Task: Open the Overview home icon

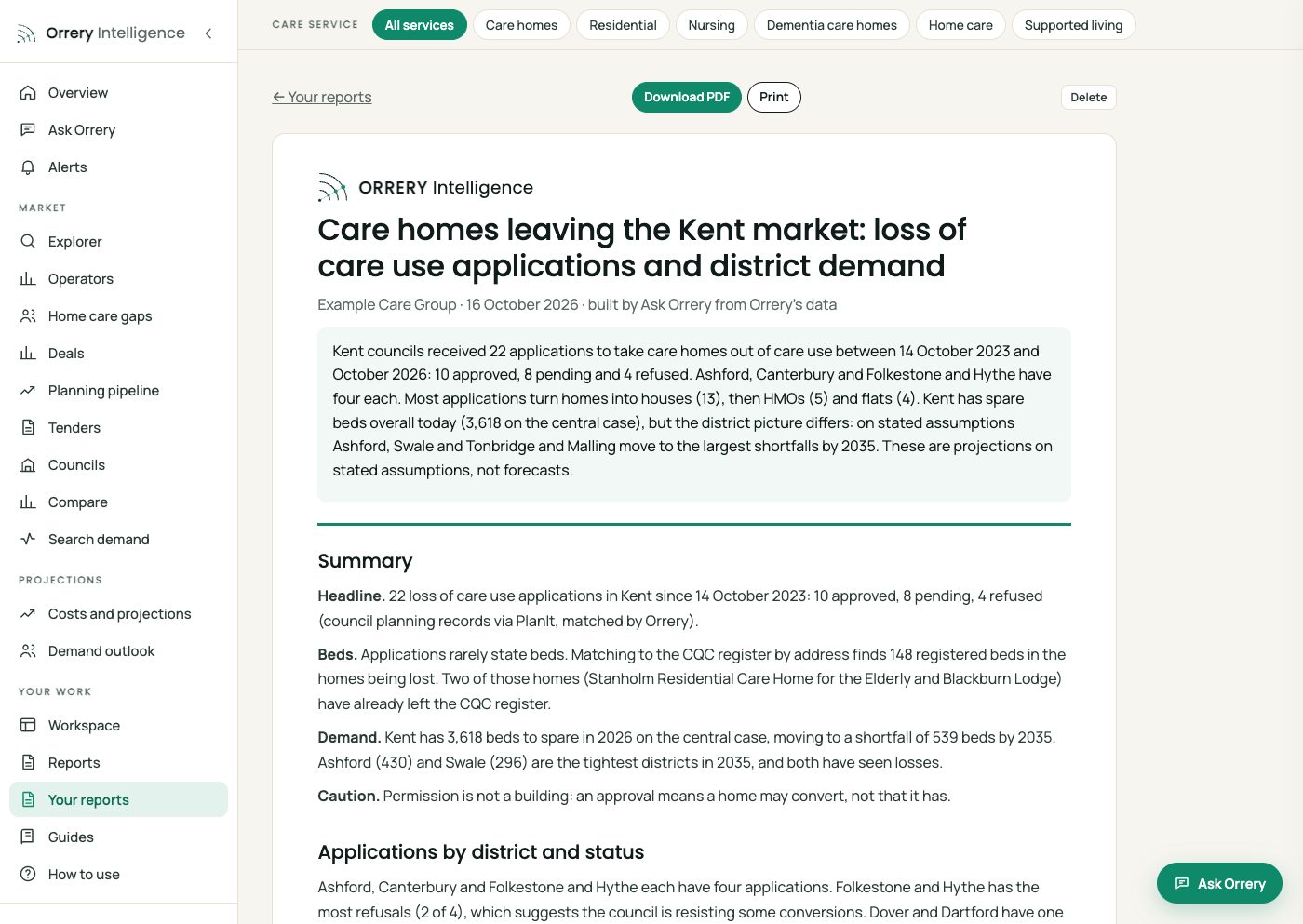Action: point(28,93)
